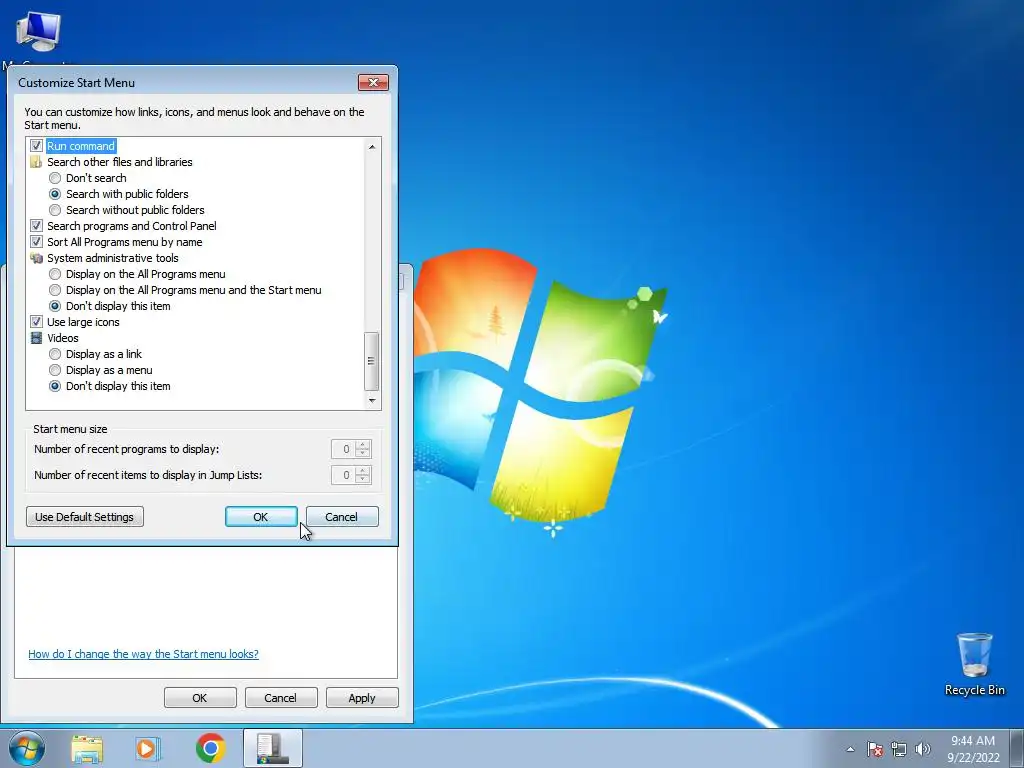Image resolution: width=1024 pixels, height=768 pixels.
Task: Select Search without public folders option
Action: pos(55,210)
